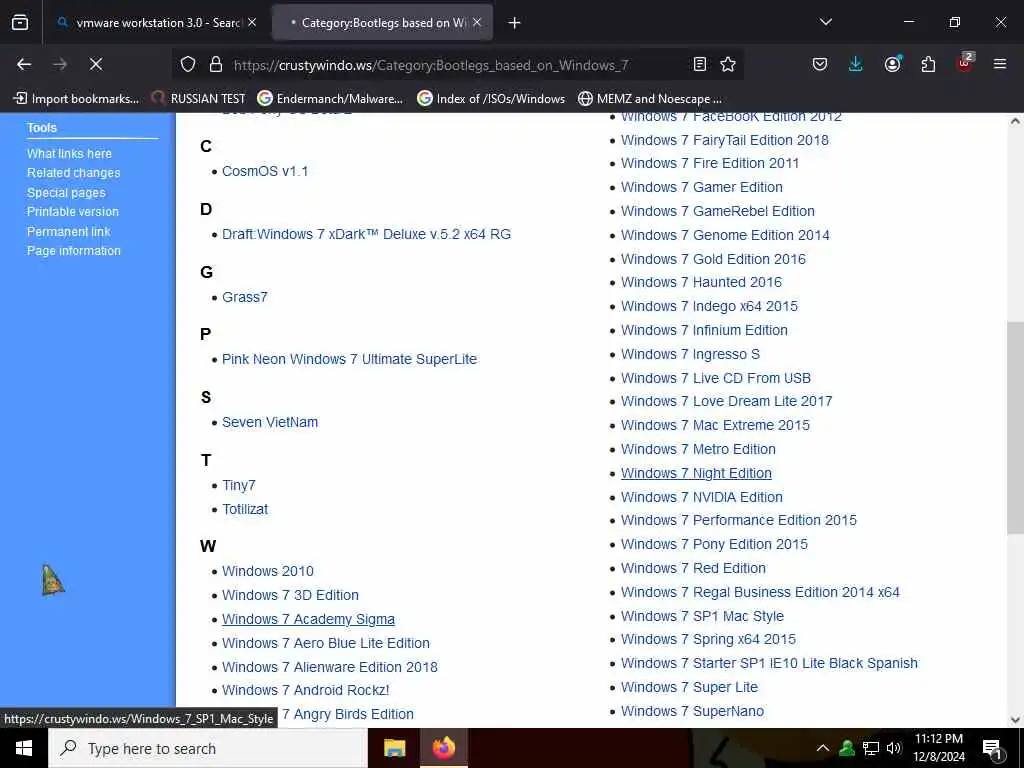
Task: Open Index of /ISOs/Windows bookmark
Action: point(491,99)
